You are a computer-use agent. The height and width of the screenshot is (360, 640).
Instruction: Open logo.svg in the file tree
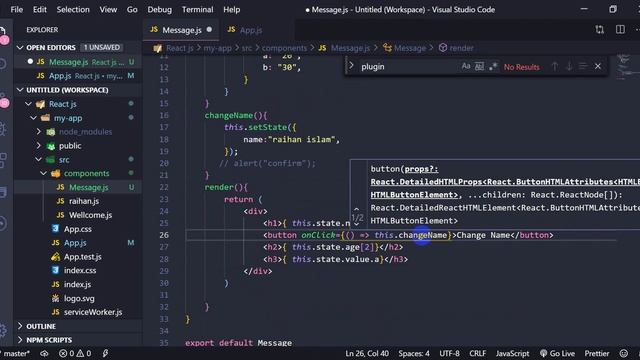(79, 298)
